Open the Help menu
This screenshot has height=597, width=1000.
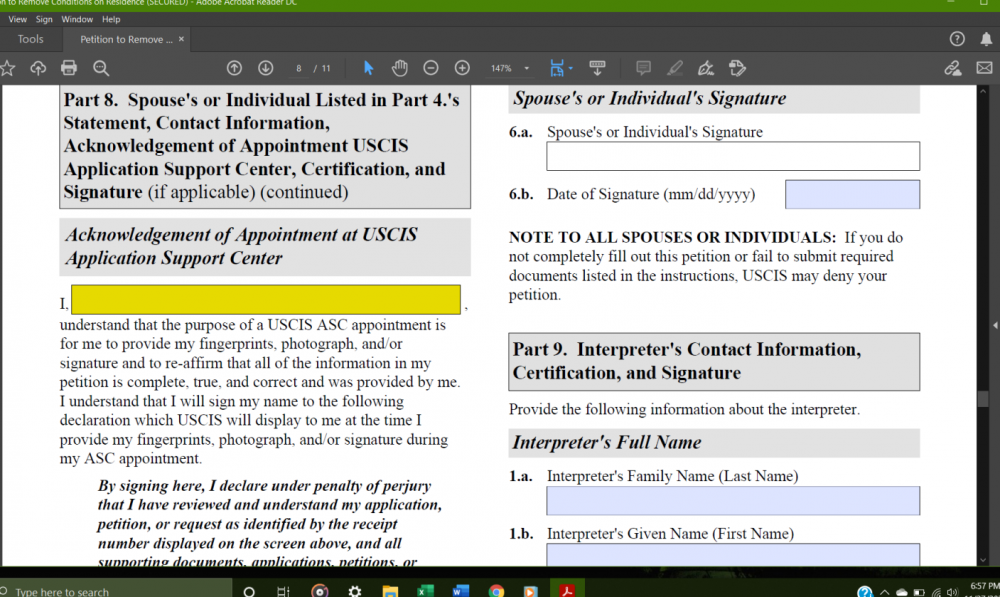coord(111,19)
